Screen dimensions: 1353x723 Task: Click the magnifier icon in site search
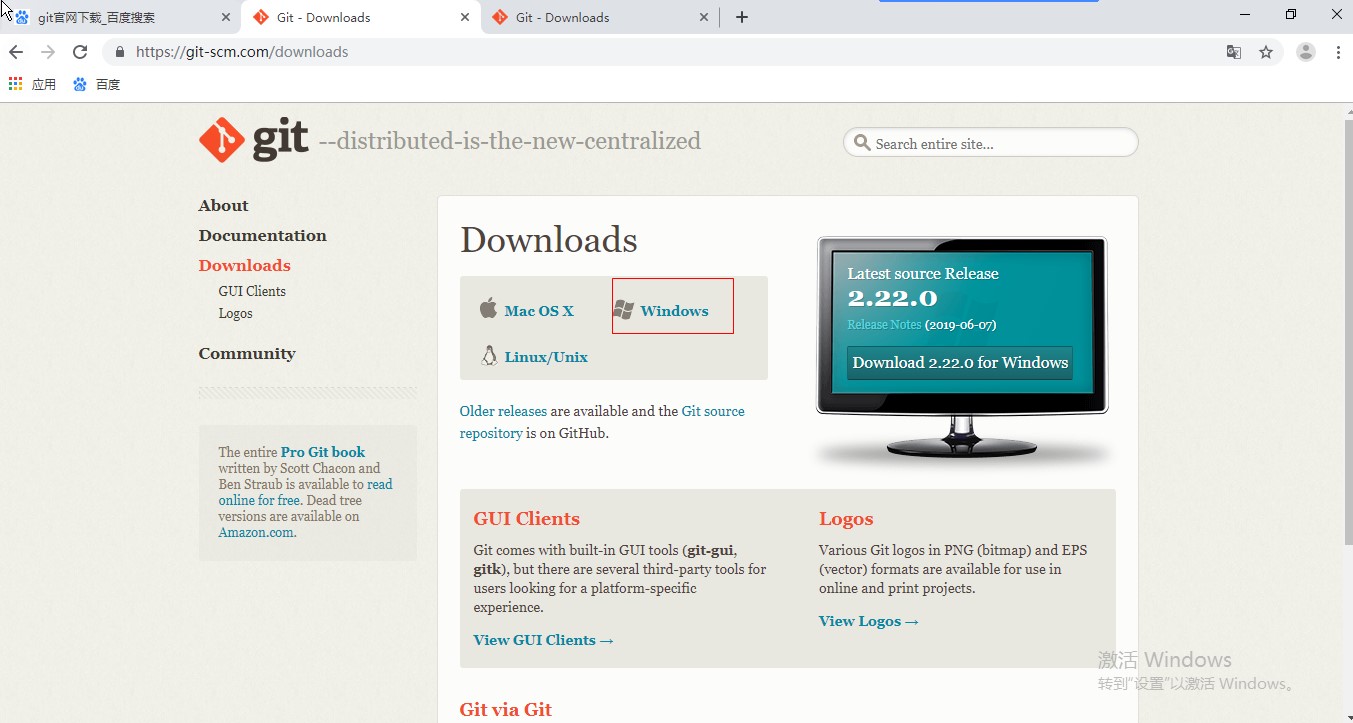[x=862, y=143]
